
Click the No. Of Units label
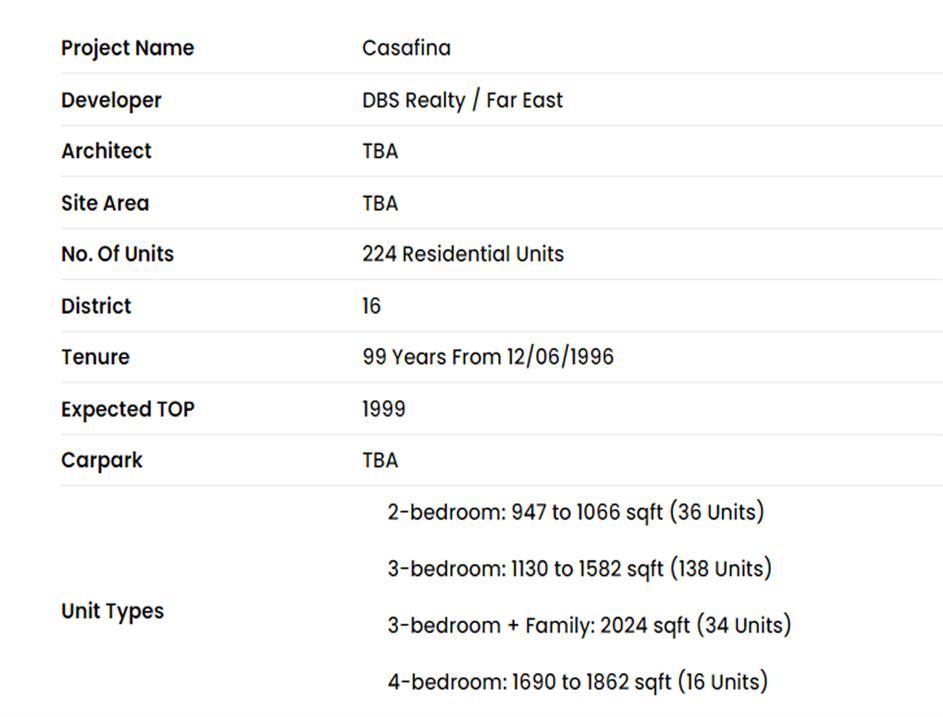[x=117, y=254]
